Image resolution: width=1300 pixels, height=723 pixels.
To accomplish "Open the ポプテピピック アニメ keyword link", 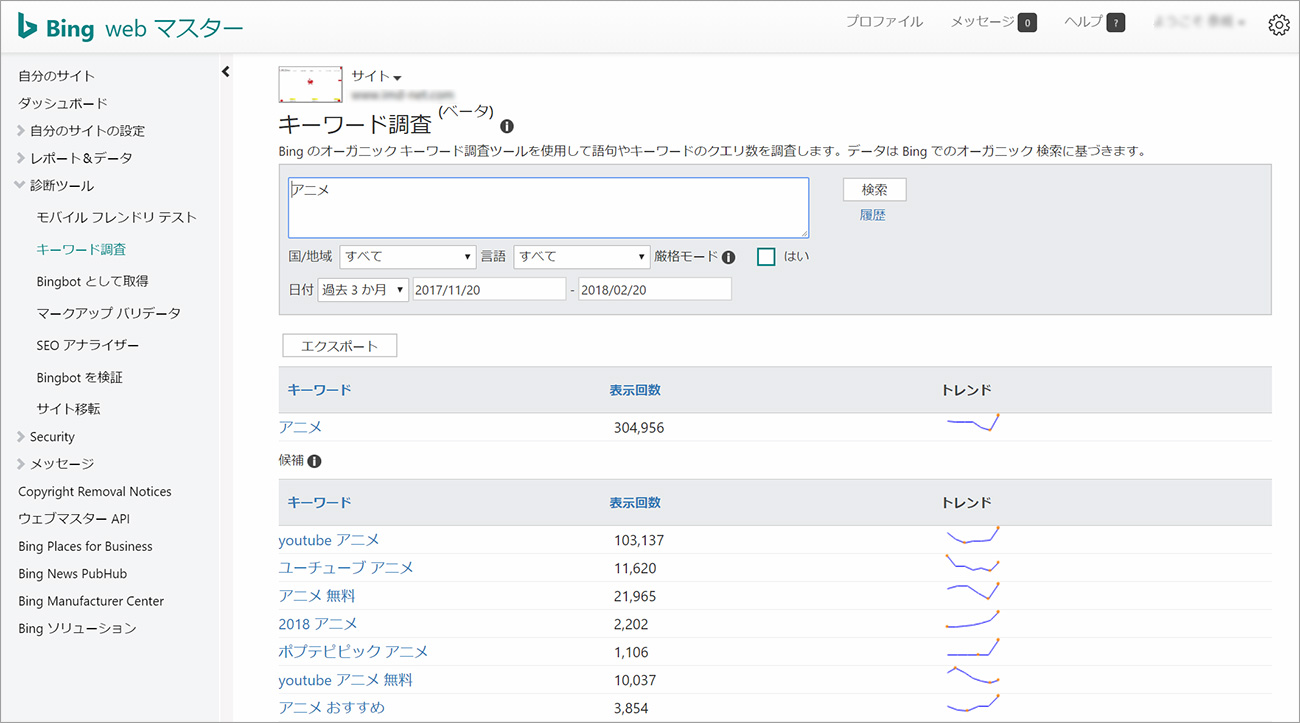I will coord(353,652).
